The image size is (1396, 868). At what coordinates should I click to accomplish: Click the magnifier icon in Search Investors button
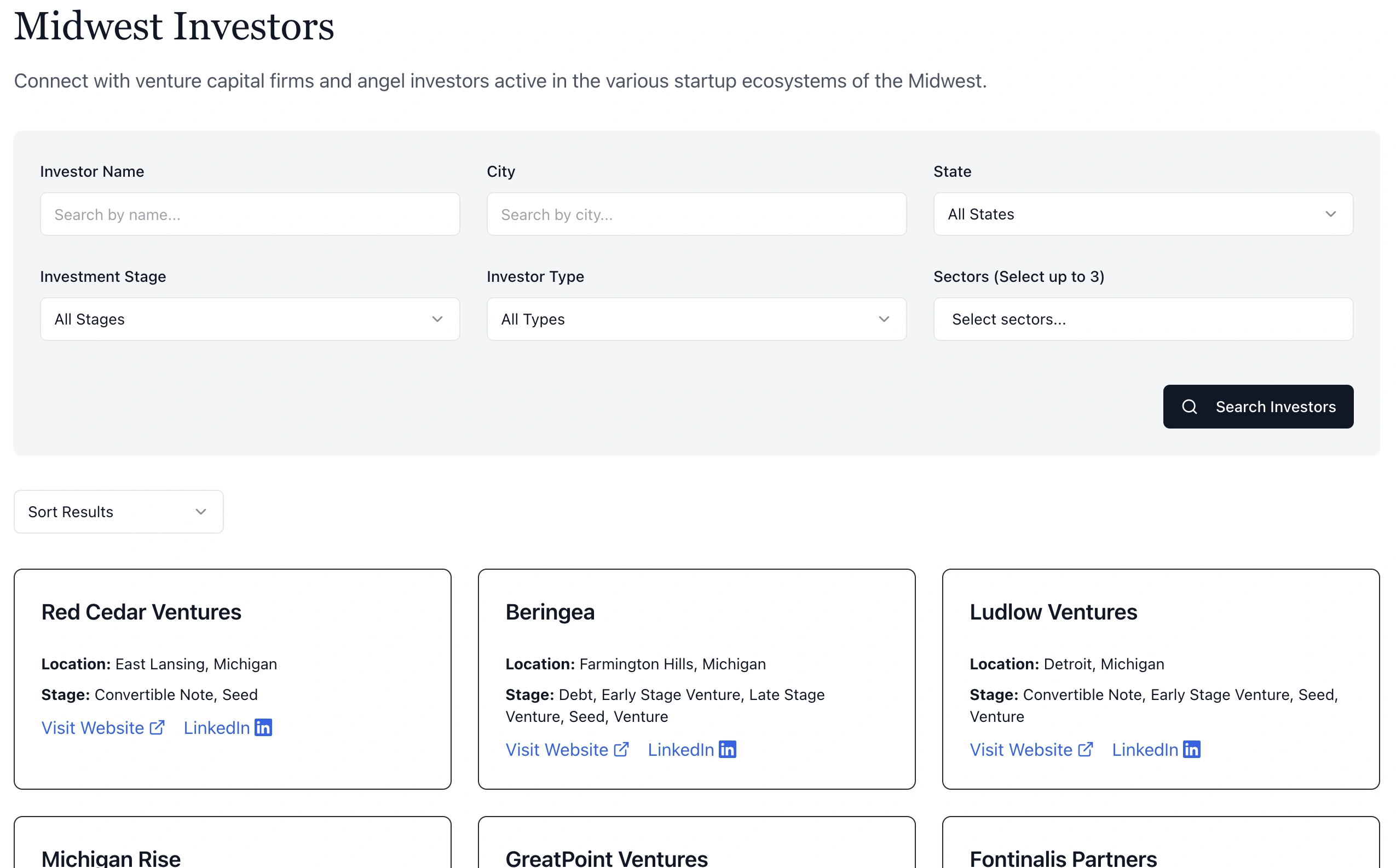coord(1189,407)
